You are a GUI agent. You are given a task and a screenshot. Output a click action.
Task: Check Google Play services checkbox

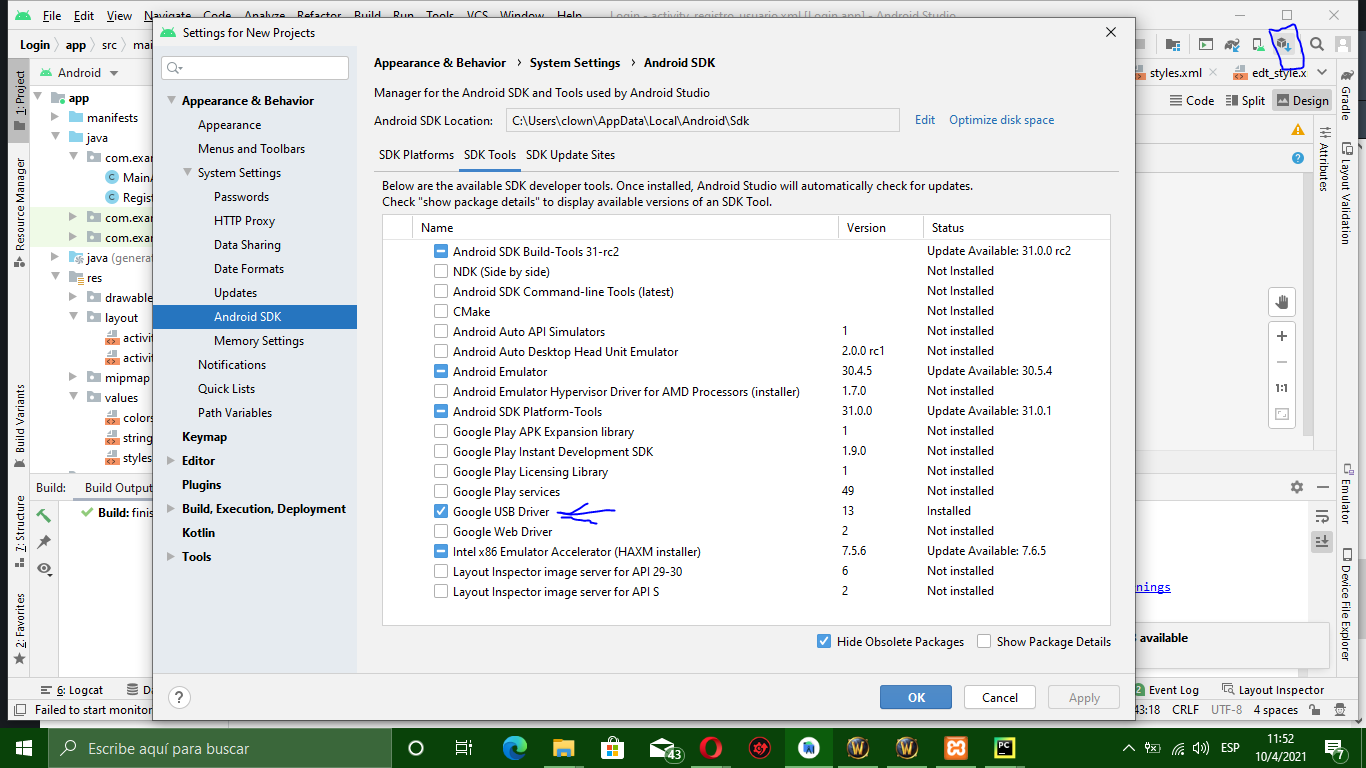[441, 491]
